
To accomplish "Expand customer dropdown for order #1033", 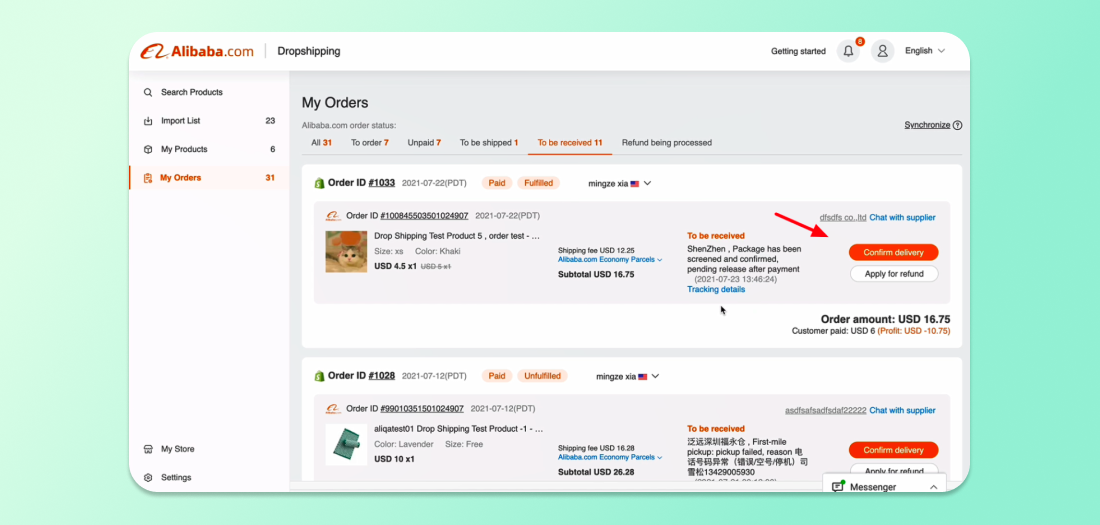I will pos(648,184).
